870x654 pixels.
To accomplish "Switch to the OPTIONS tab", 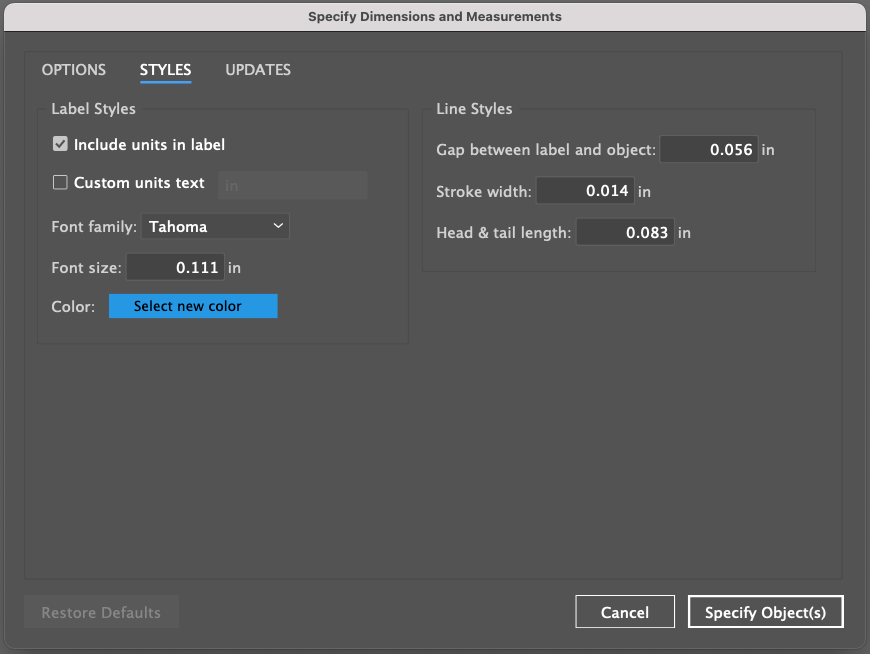I will (73, 70).
